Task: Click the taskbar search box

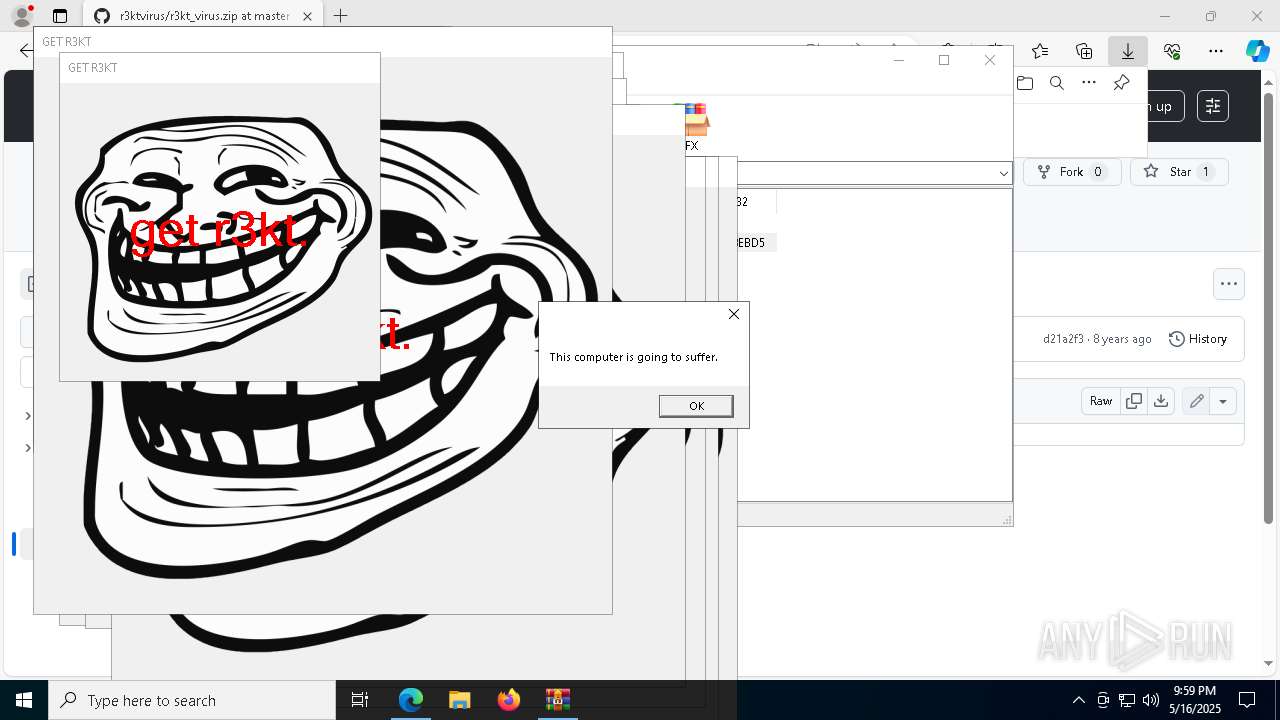Action: pyautogui.click(x=192, y=700)
